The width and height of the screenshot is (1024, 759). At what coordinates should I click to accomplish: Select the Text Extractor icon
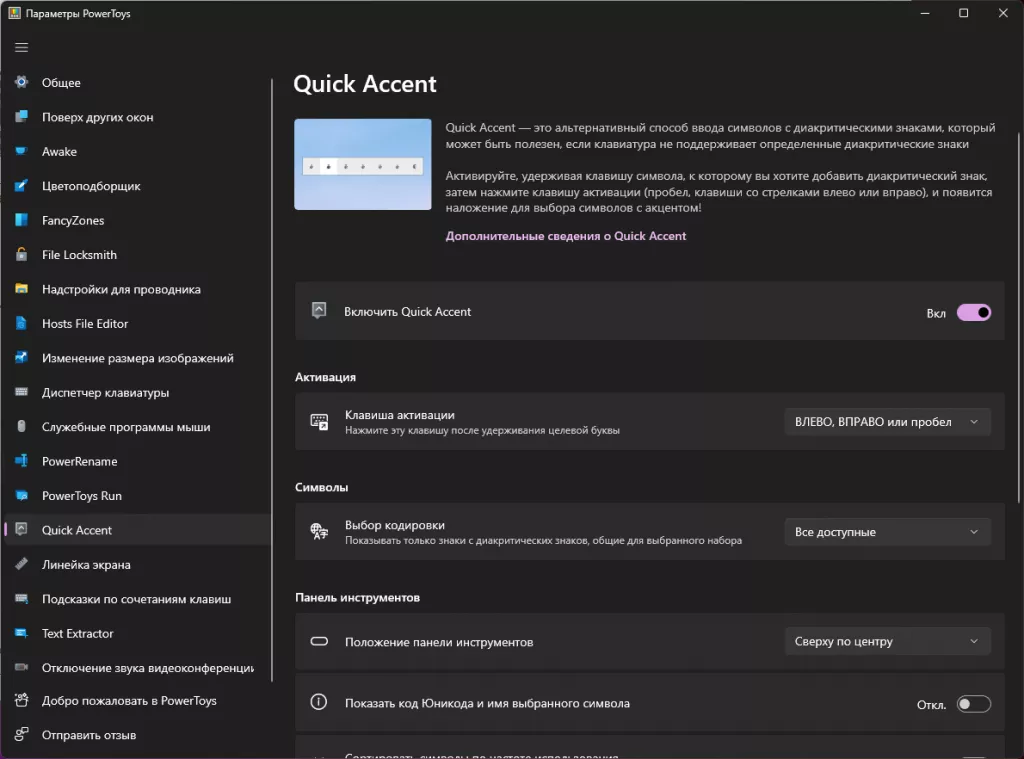(x=21, y=634)
